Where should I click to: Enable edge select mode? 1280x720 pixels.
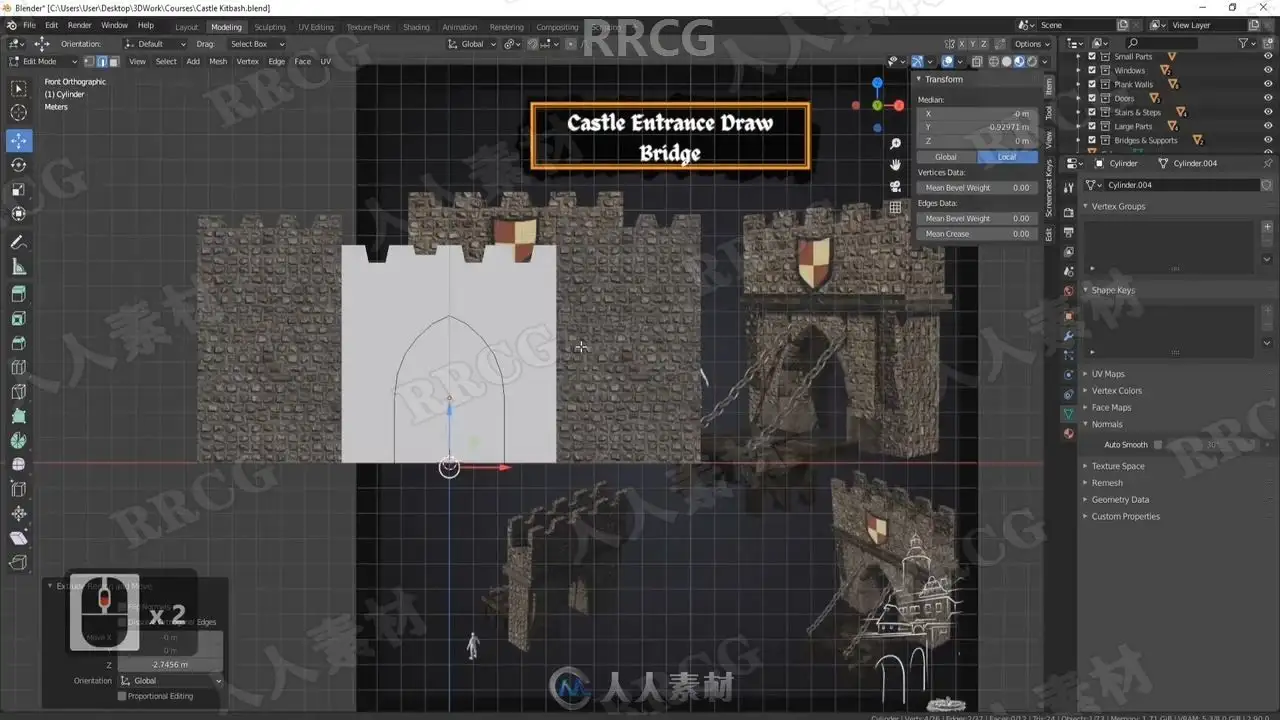click(x=102, y=61)
